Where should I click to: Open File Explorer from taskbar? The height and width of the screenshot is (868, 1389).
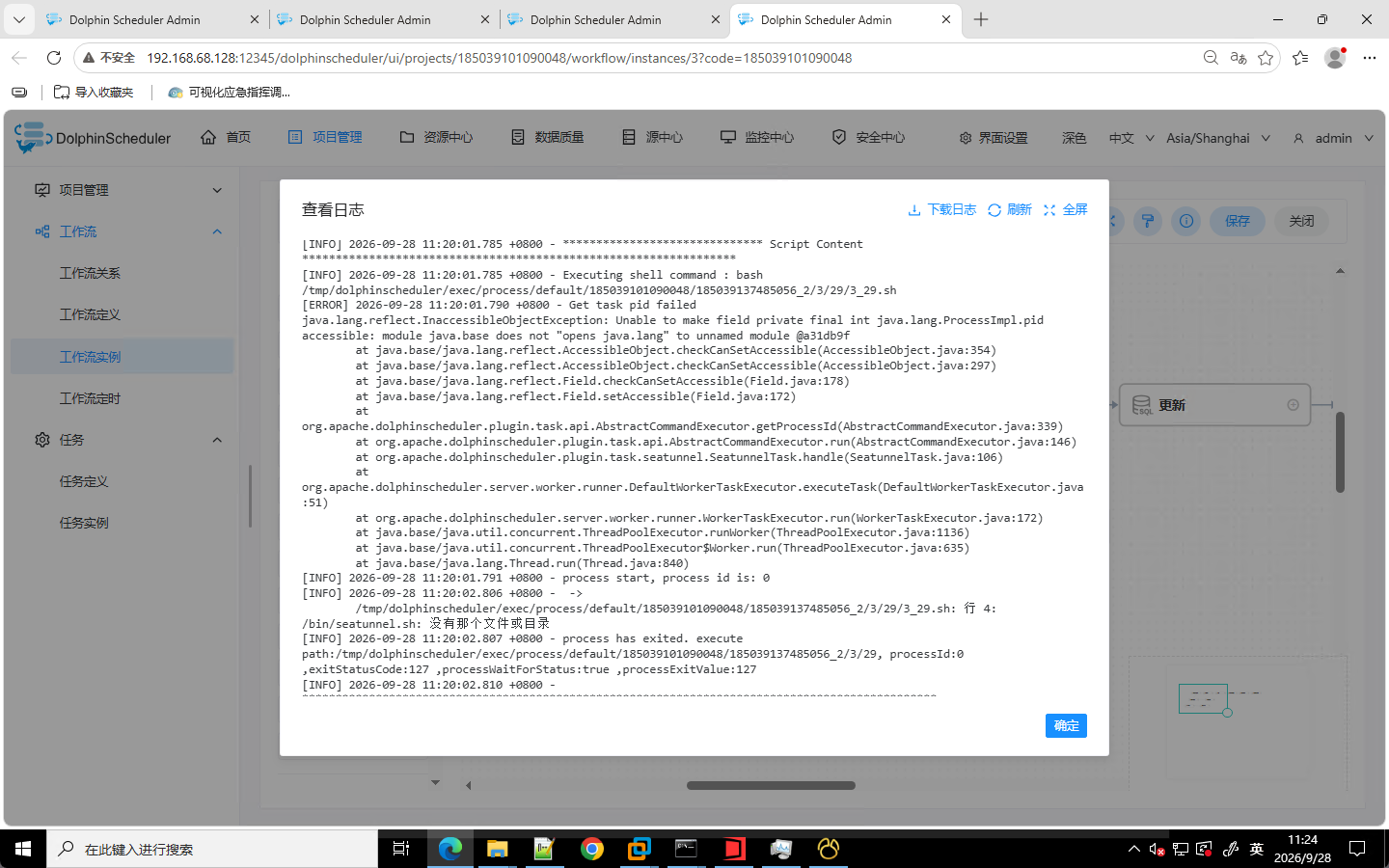[x=498, y=849]
